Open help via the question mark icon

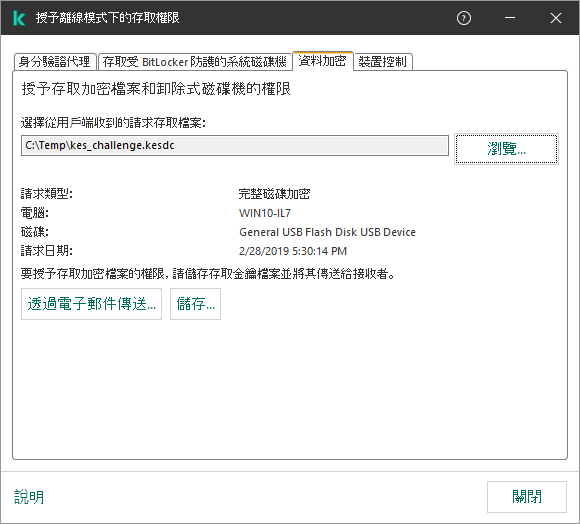[x=464, y=18]
